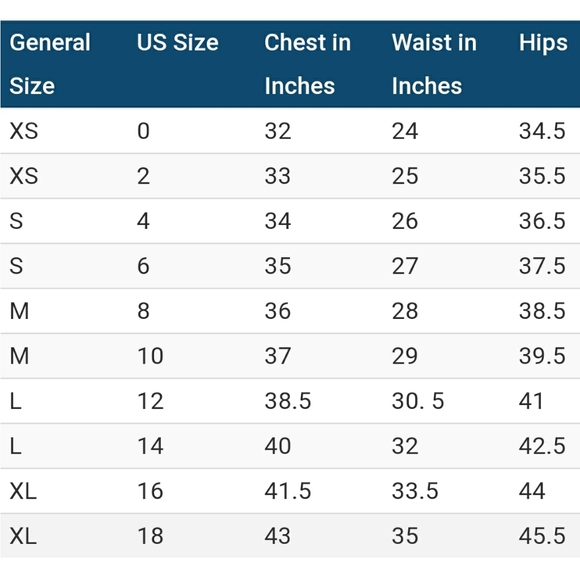Select the waist value 26 cell
Viewport: 580px width, 579px height.
pyautogui.click(x=405, y=221)
